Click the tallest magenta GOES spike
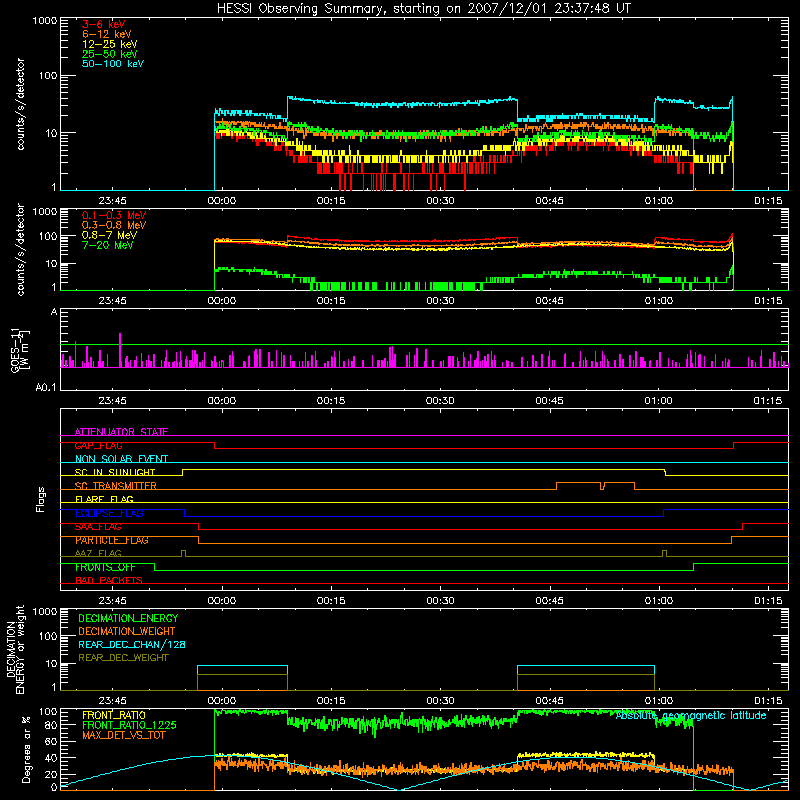 [x=120, y=350]
